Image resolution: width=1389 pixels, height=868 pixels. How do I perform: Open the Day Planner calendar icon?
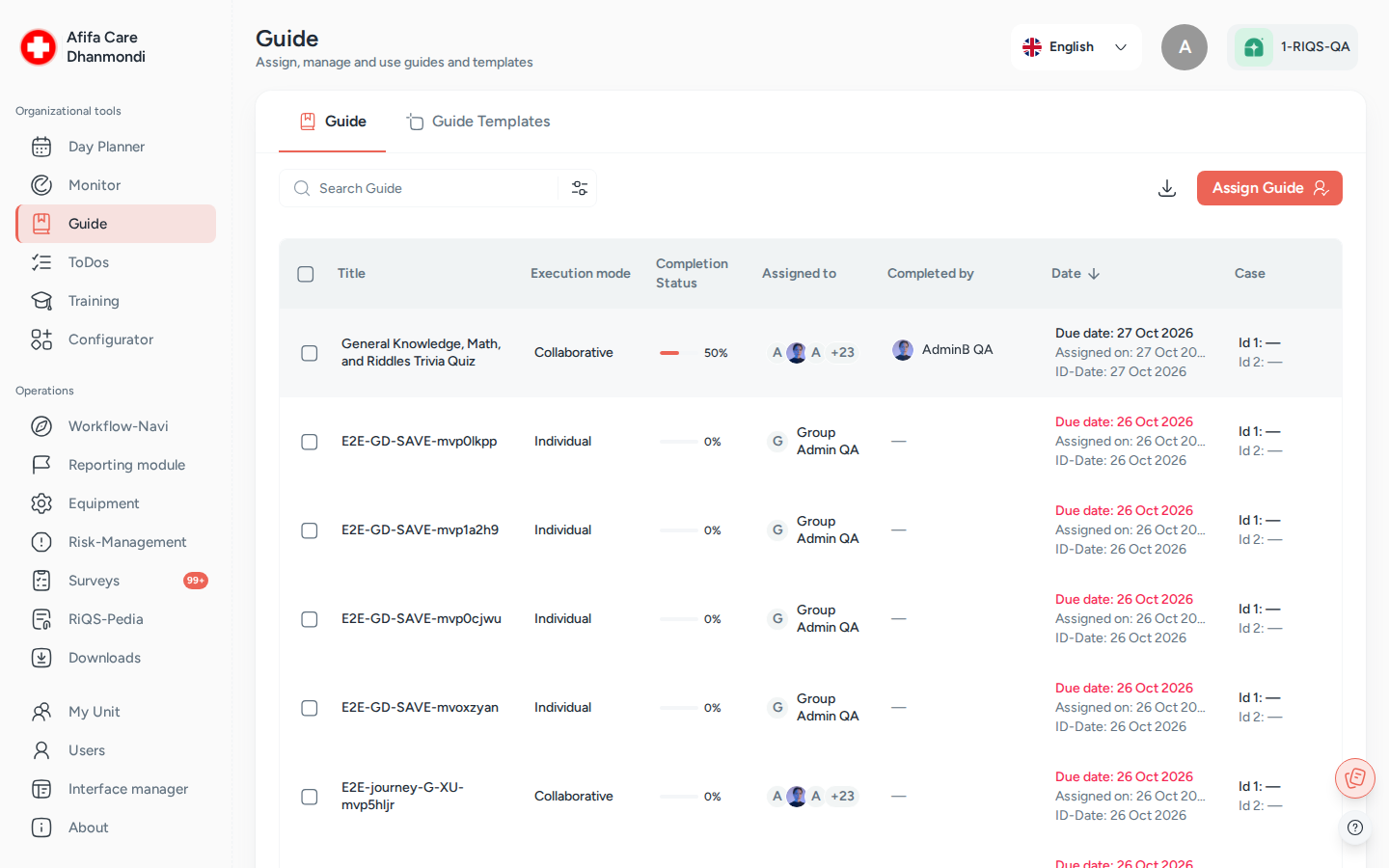(41, 147)
